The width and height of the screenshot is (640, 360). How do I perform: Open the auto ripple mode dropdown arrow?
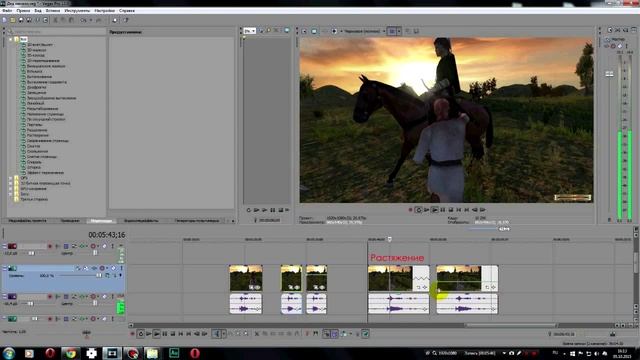351,334
